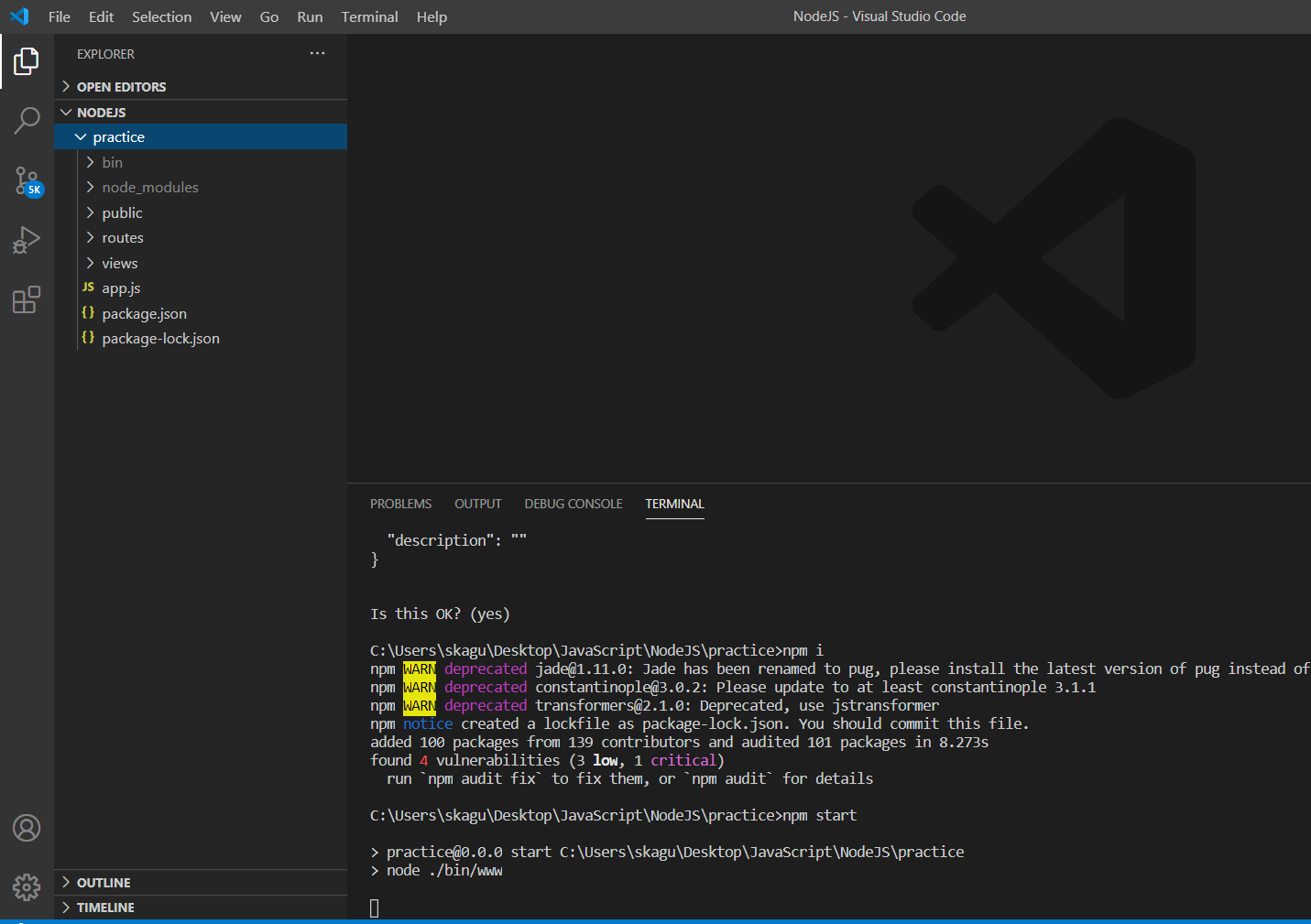Open the Run menu
Image resolution: width=1311 pixels, height=924 pixels.
pyautogui.click(x=310, y=16)
